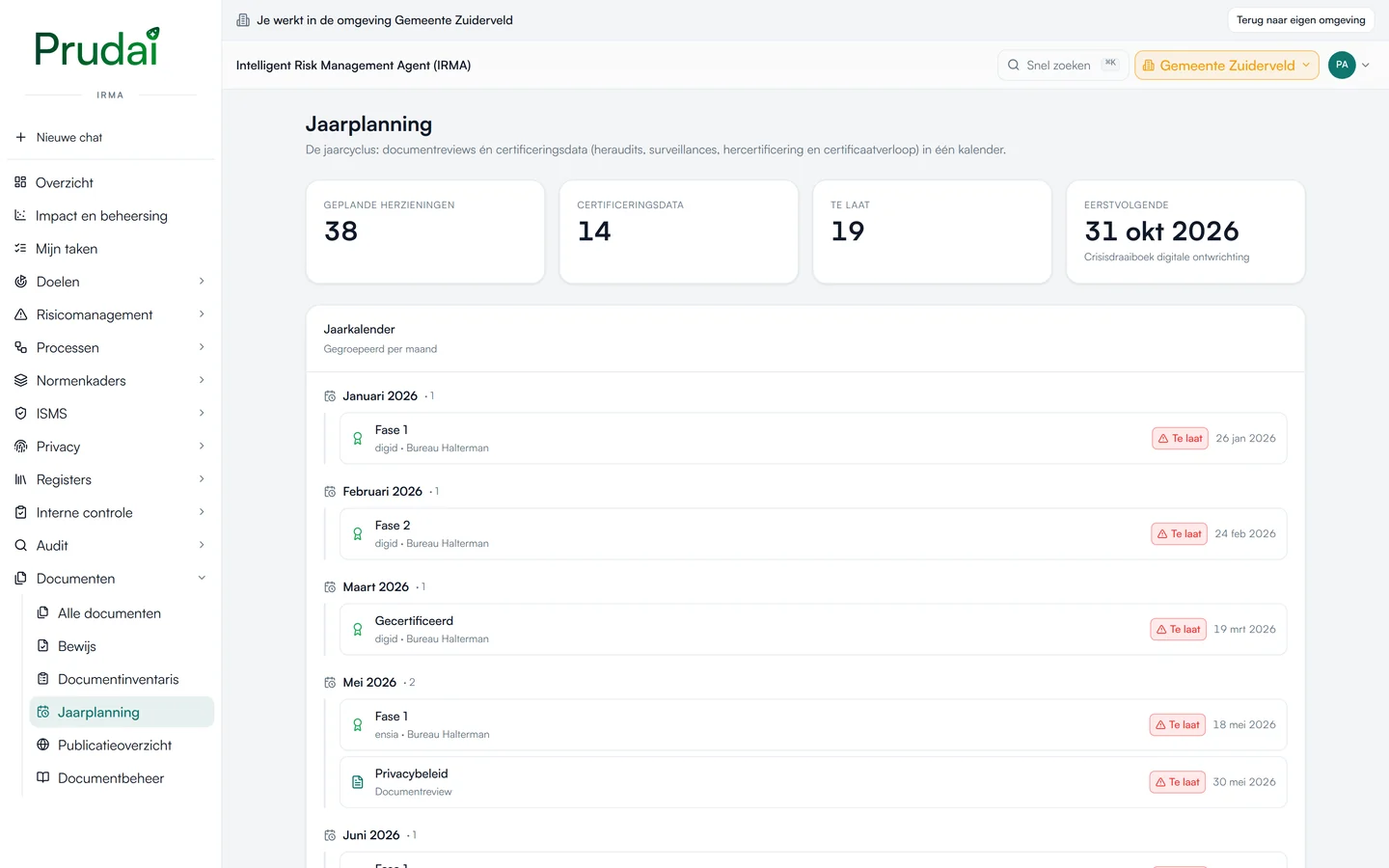The image size is (1389, 868).
Task: Select the Jaarplanning menu item
Action: (122, 712)
